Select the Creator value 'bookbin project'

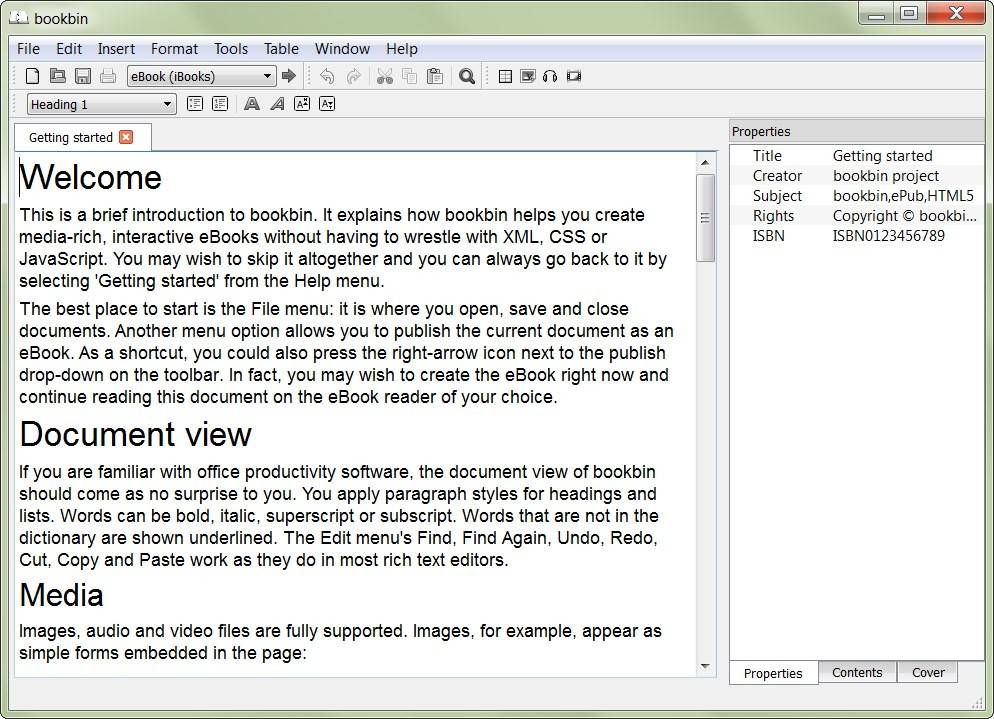pos(886,176)
